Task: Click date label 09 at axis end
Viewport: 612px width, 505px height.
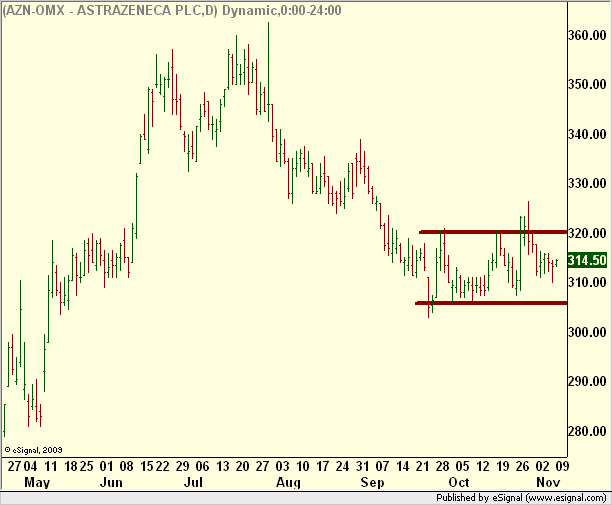Action: click(x=562, y=466)
